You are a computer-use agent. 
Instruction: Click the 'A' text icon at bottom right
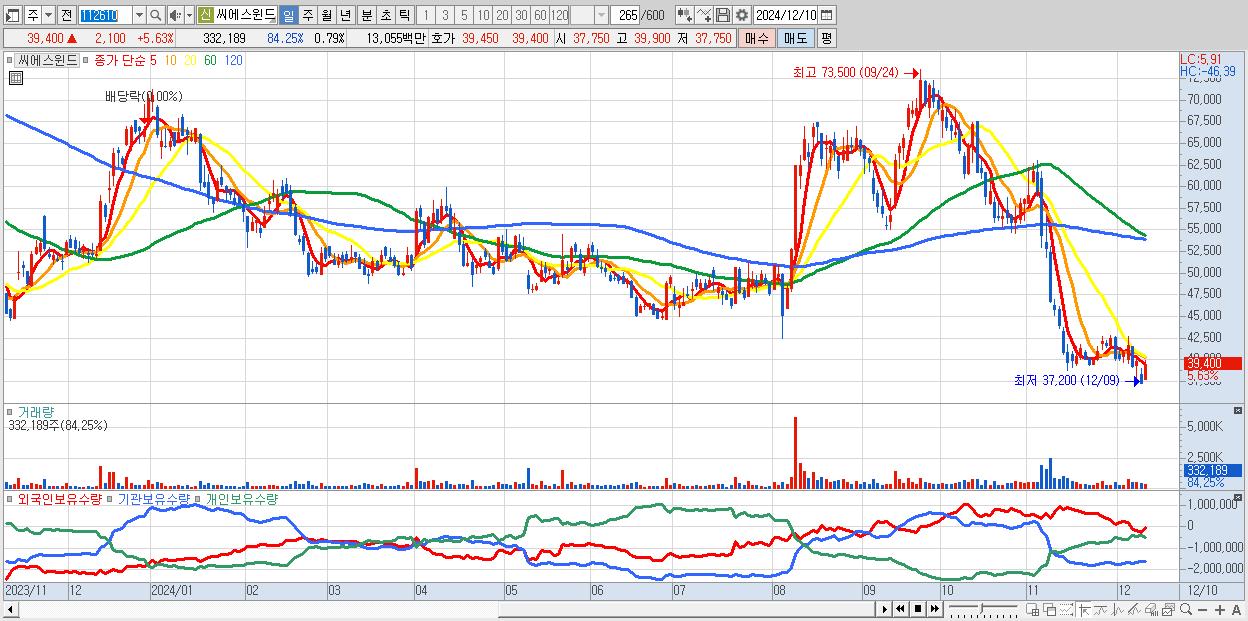point(1237,609)
